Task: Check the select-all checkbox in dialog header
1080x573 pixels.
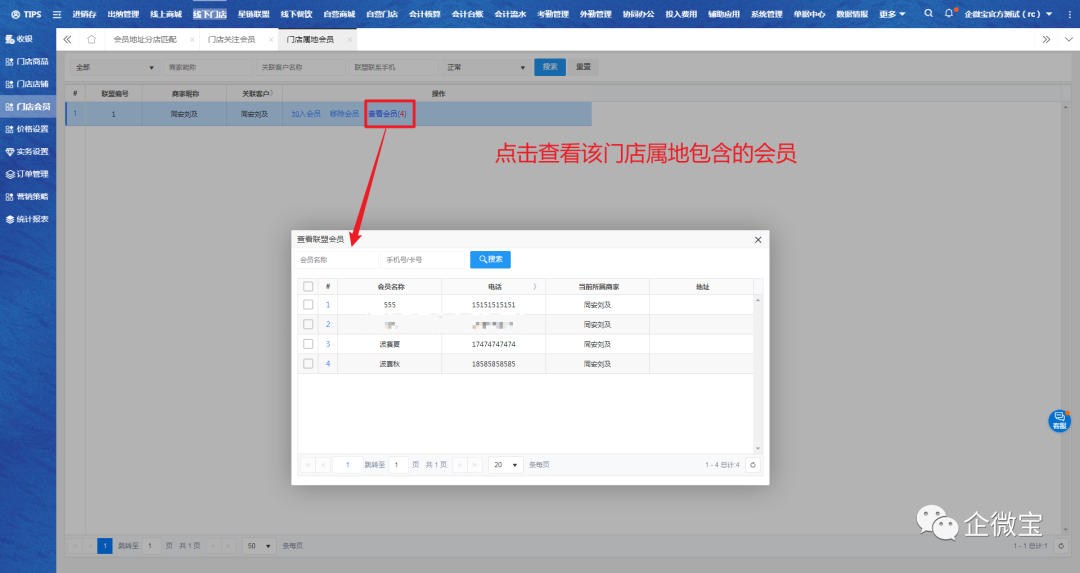Action: coord(308,286)
